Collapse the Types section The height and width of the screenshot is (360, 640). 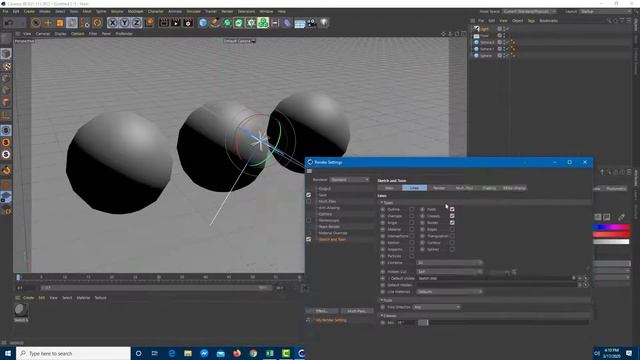(x=382, y=202)
